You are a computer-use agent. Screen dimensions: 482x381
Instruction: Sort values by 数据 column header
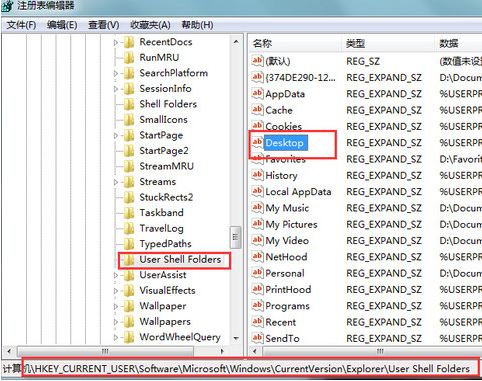[459, 43]
